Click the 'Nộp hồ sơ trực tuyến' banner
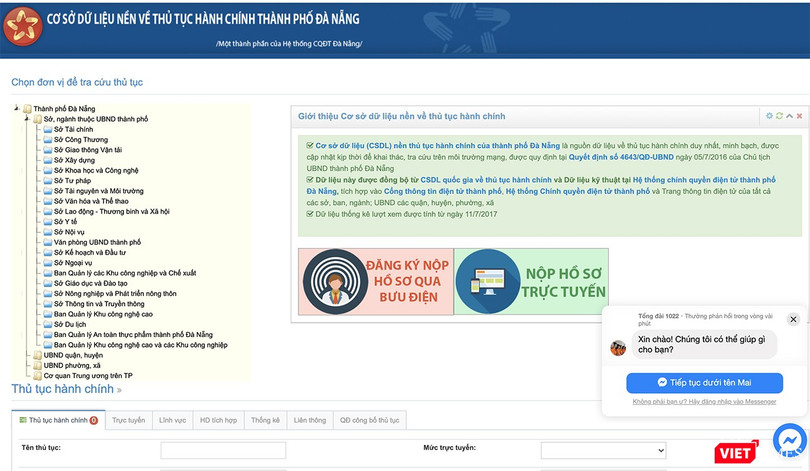Viewport: 810px width, 471px height. pyautogui.click(x=530, y=281)
